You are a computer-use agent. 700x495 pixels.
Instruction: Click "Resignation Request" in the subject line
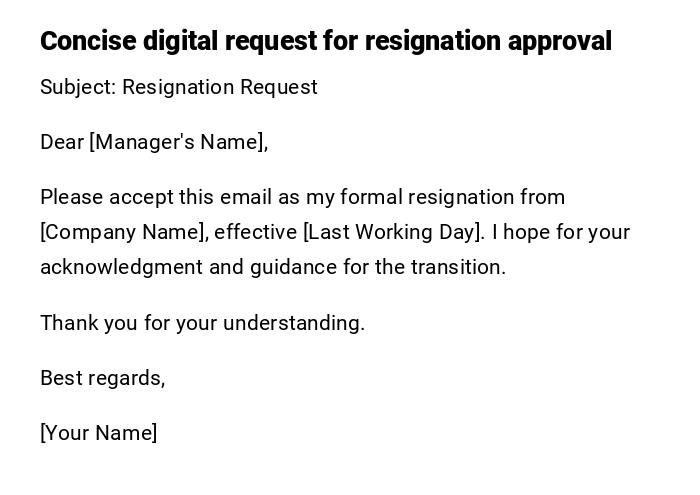coord(220,87)
